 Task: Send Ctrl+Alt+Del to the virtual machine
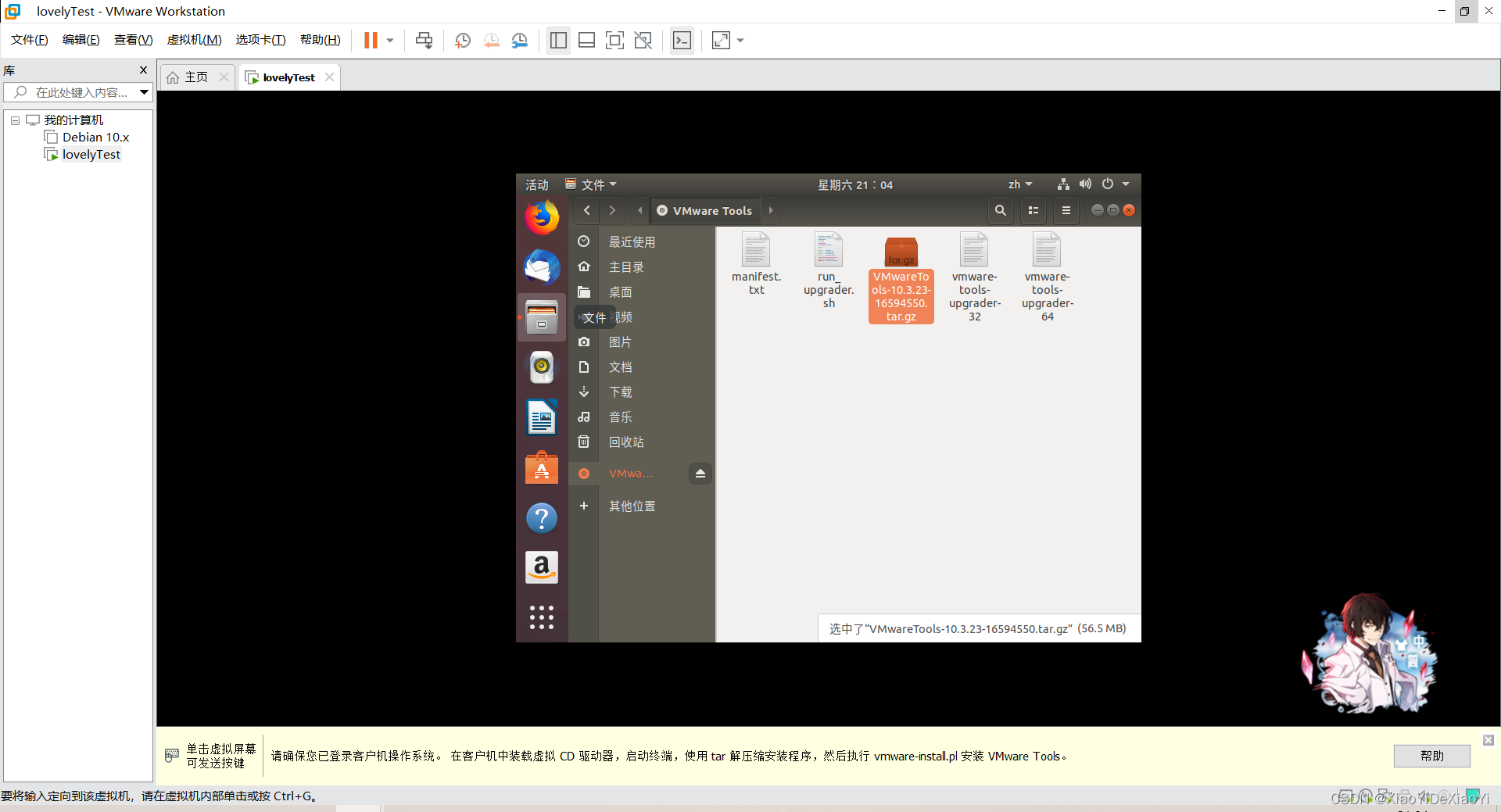point(424,41)
